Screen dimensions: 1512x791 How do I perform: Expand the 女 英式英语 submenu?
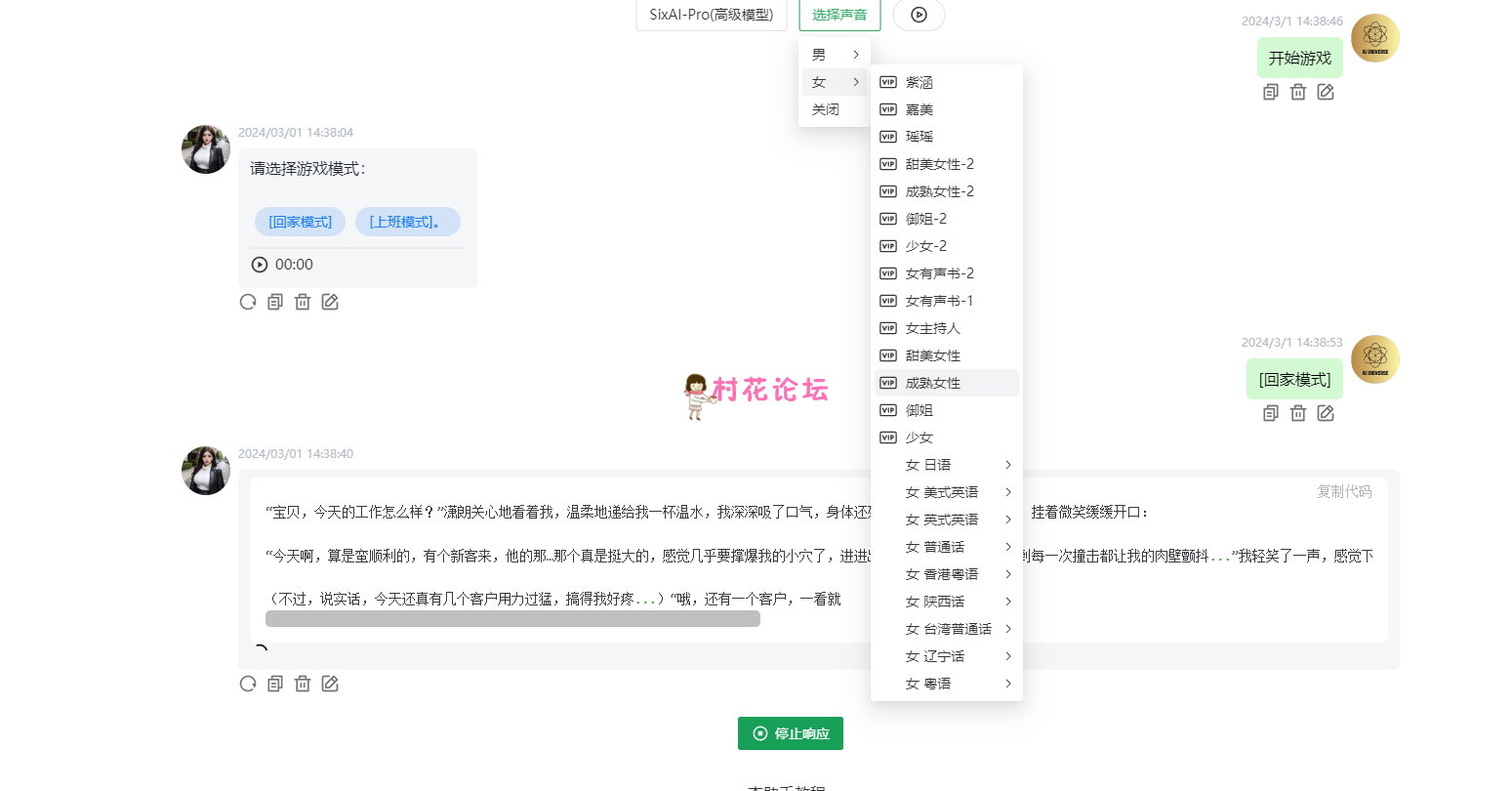point(947,520)
